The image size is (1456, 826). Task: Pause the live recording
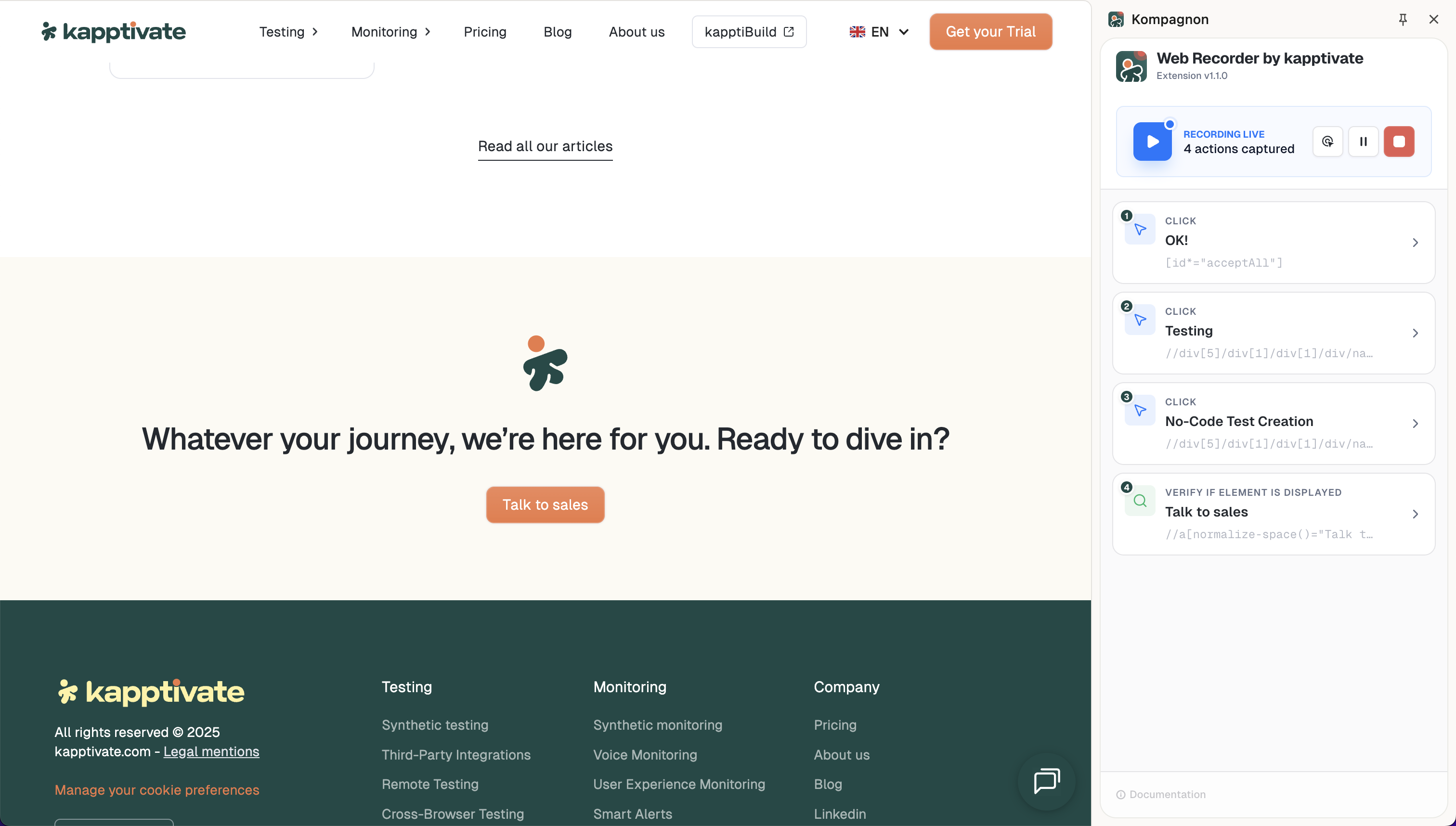click(x=1363, y=141)
